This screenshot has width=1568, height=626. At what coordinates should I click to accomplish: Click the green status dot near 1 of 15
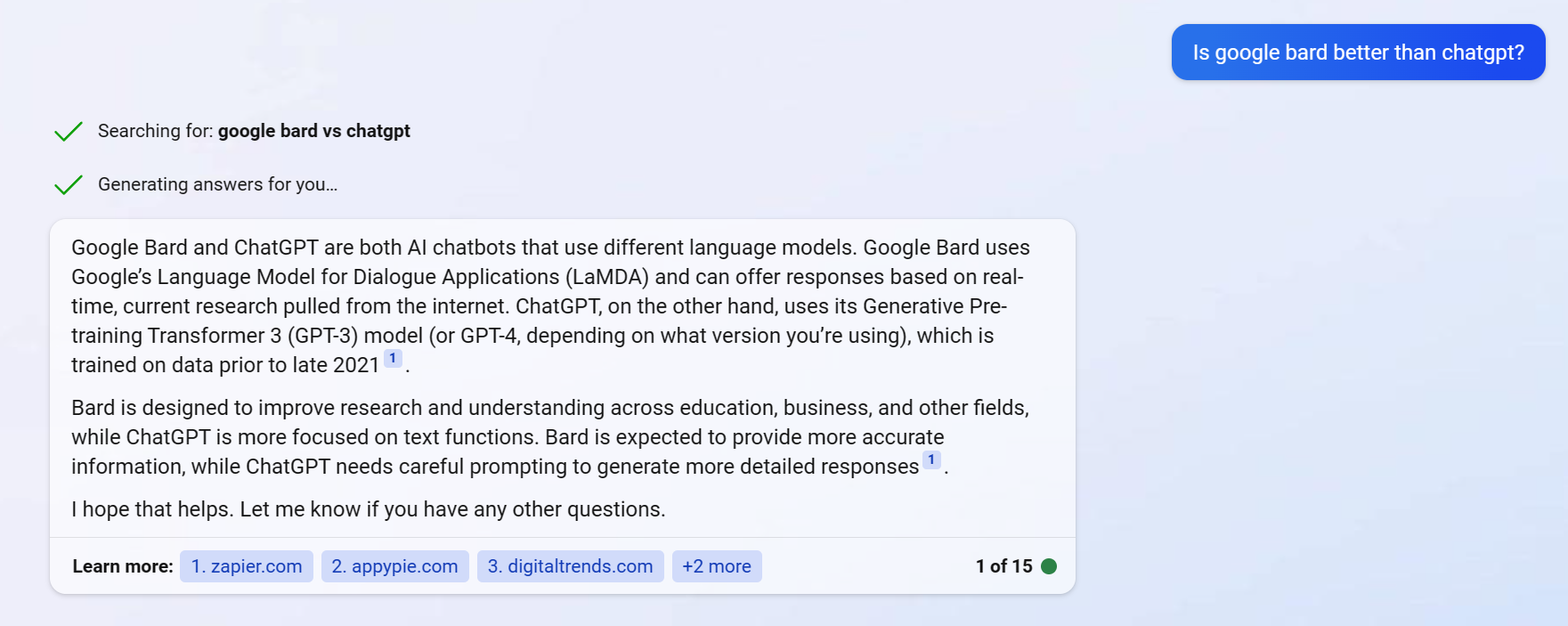(x=1049, y=566)
